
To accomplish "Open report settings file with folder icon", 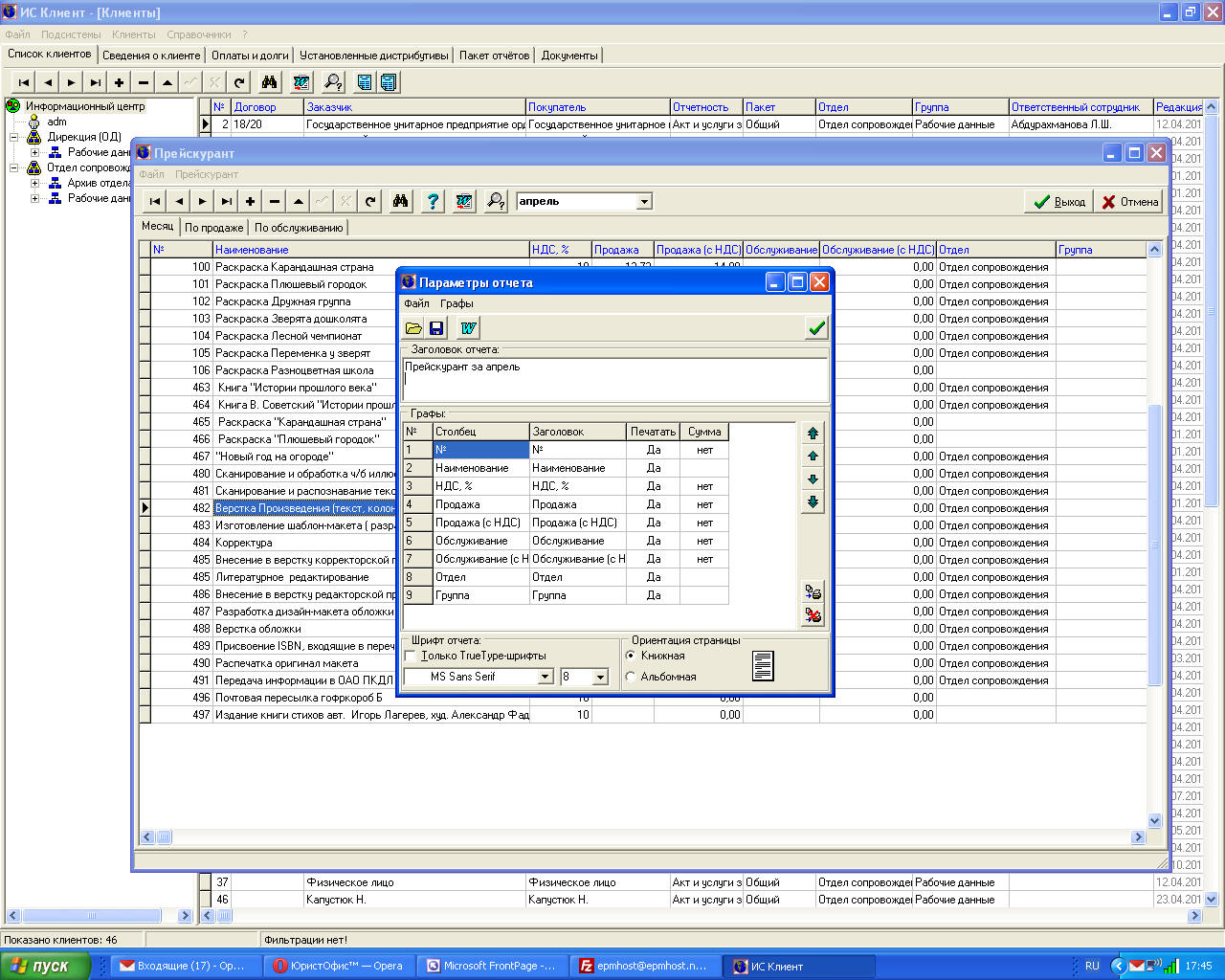I will coord(413,328).
